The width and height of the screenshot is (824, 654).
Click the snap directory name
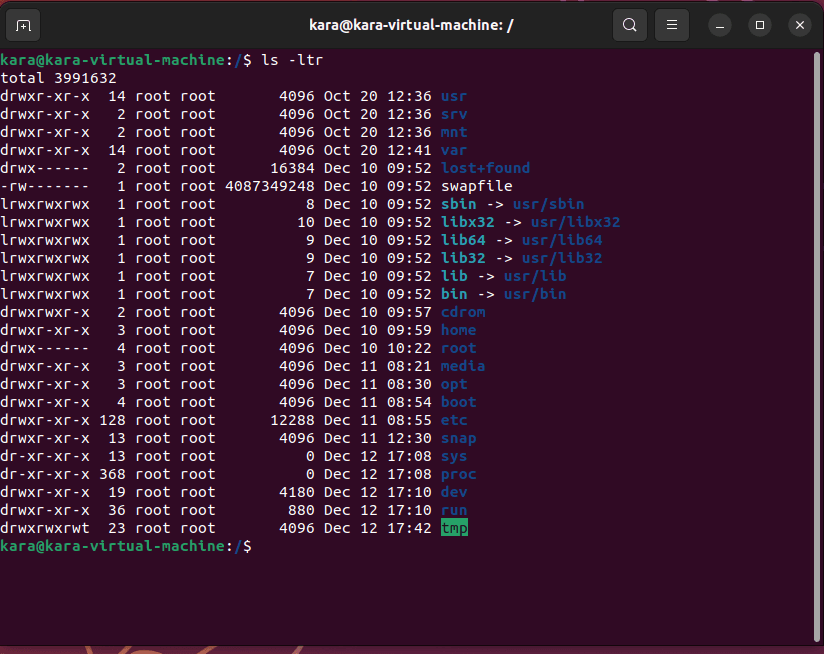[x=458, y=438]
